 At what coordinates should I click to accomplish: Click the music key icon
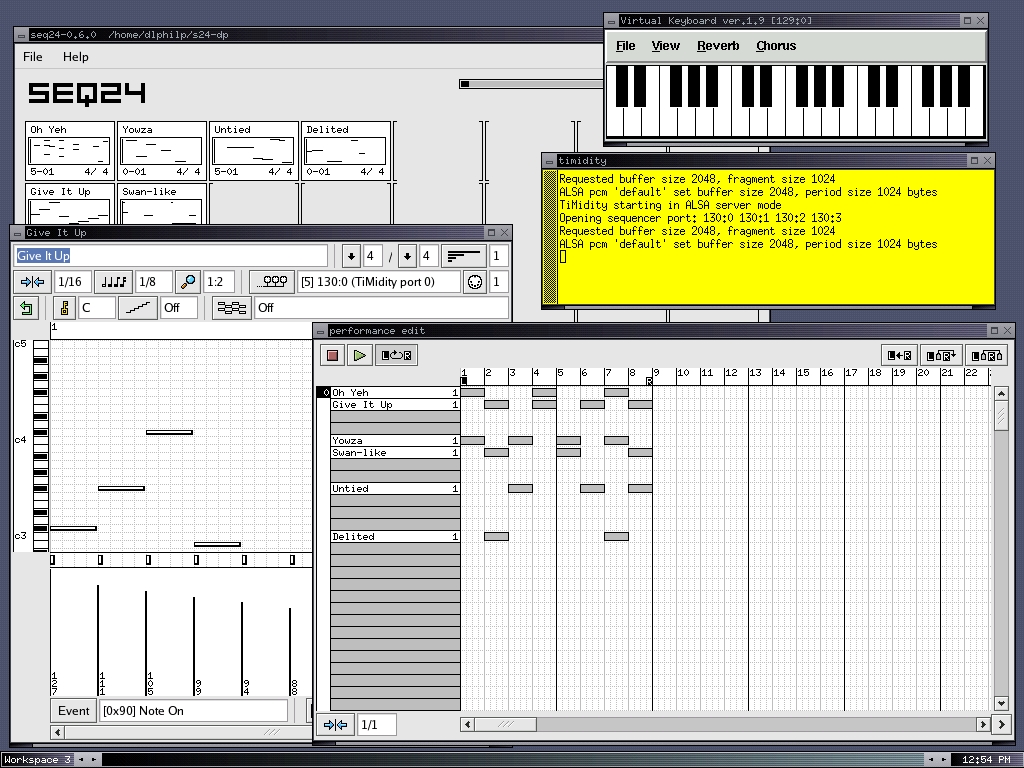(64, 308)
